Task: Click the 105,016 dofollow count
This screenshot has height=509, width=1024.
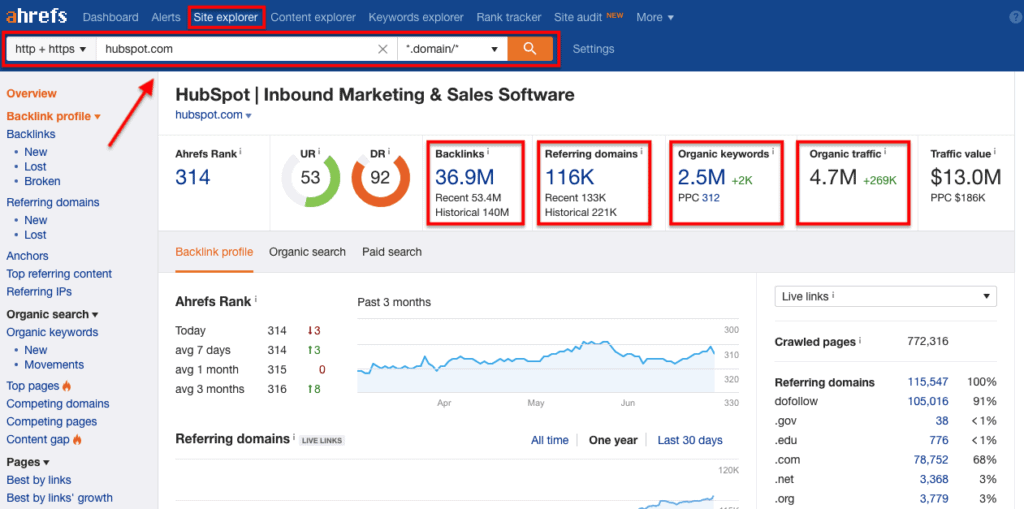Action: (x=928, y=401)
